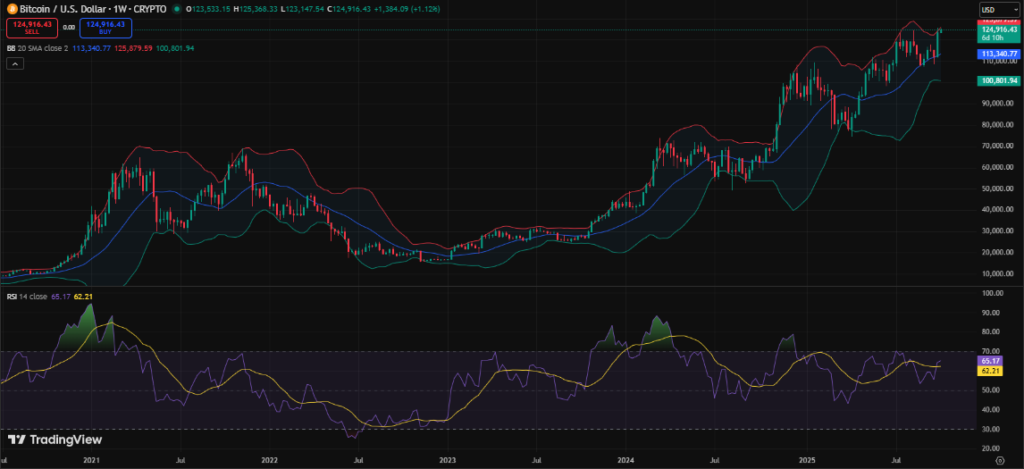Click the orange Bitcoin symbol icon

coord(8,9)
